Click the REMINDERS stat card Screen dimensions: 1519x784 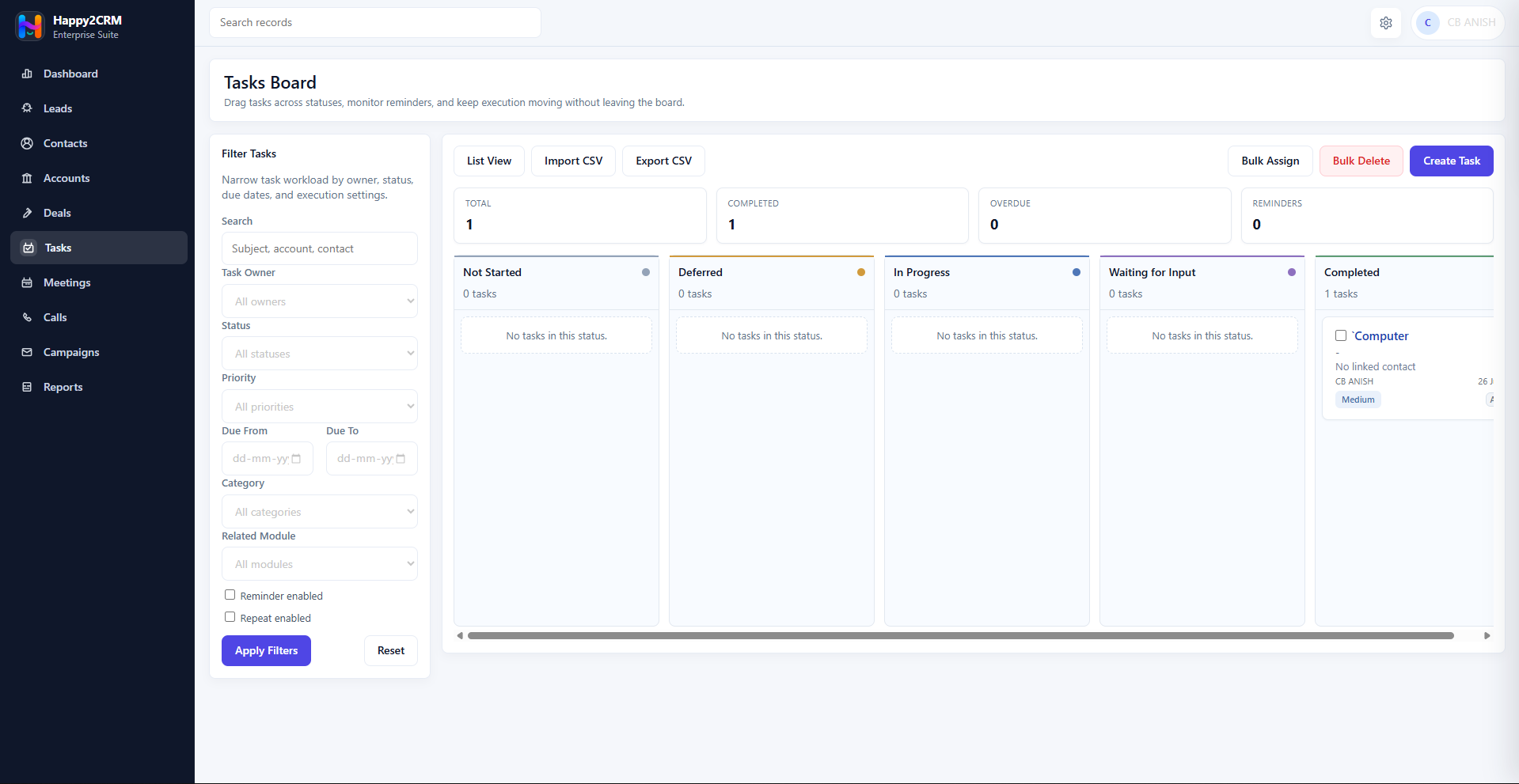(x=1367, y=215)
